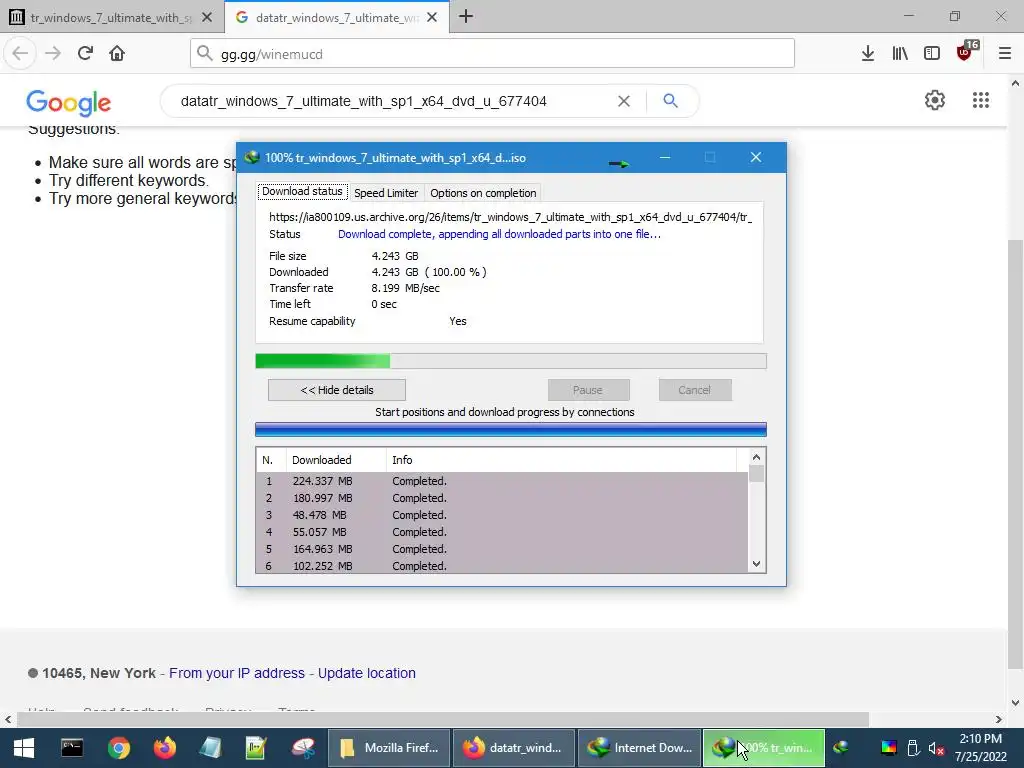Screen dimensions: 1024x768
Task: Switch to Internet Dow... taskbar item
Action: click(639, 748)
